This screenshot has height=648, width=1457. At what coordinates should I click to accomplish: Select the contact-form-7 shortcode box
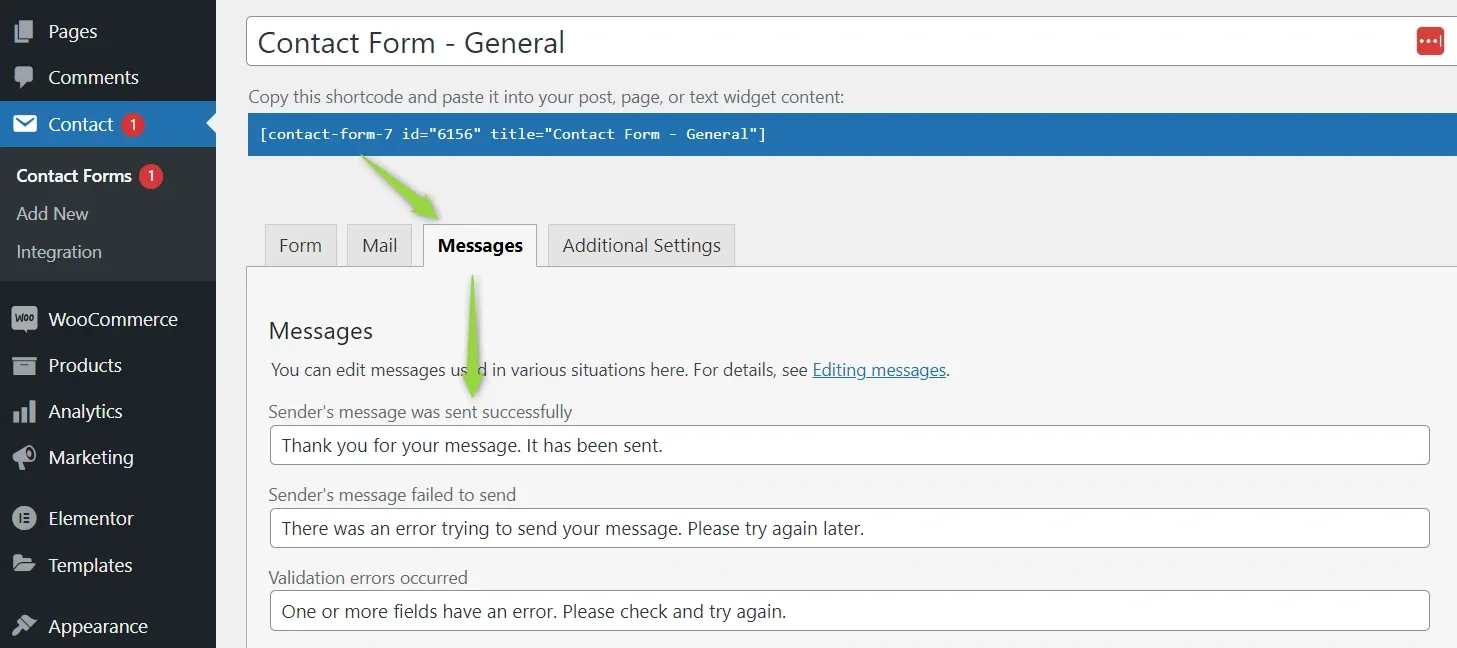click(x=852, y=134)
